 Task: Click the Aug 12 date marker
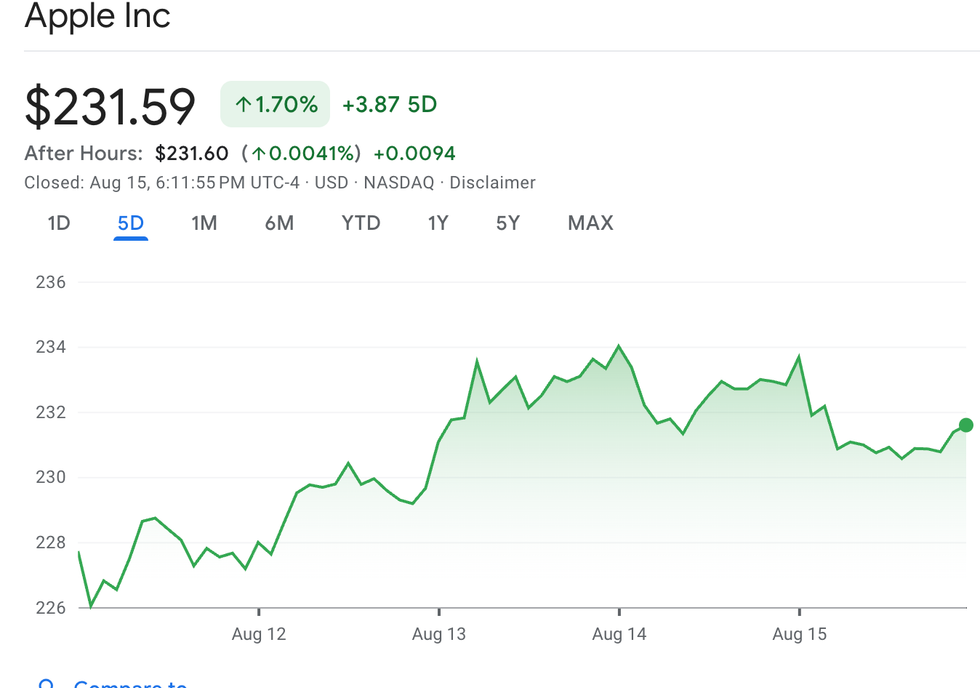coord(259,634)
